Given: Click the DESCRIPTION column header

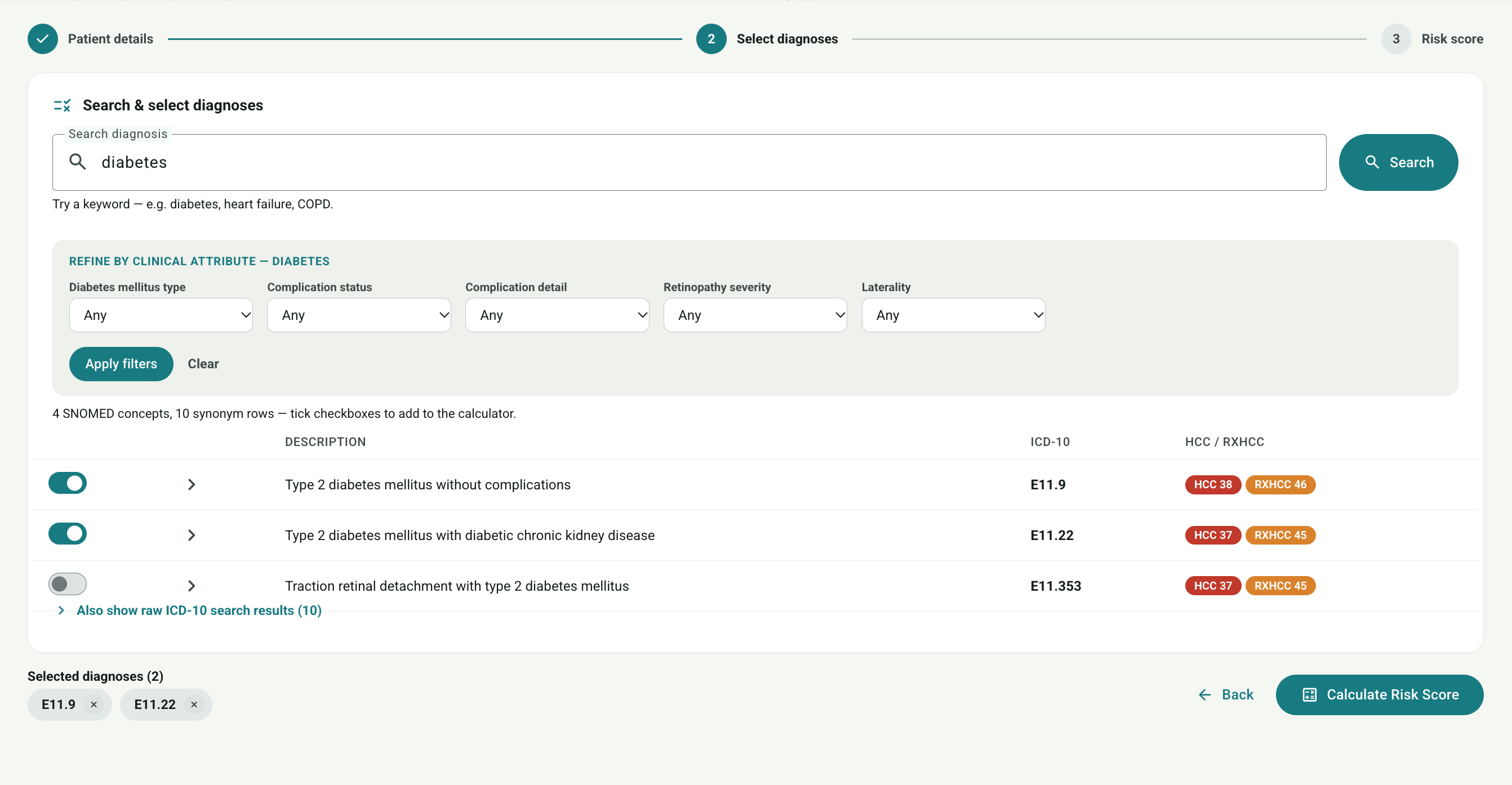Looking at the screenshot, I should click(x=325, y=441).
